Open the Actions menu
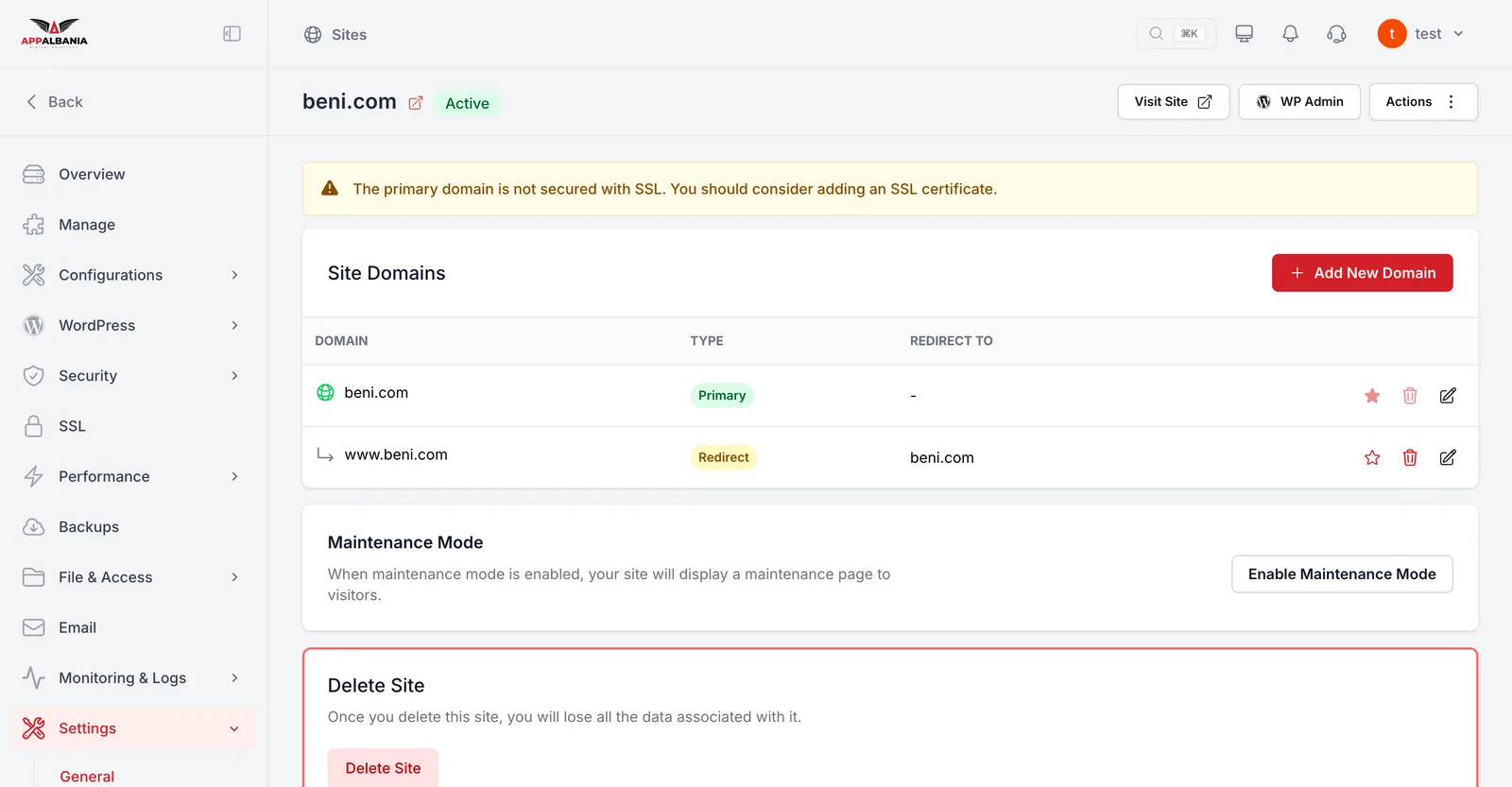This screenshot has height=787, width=1512. click(1423, 102)
